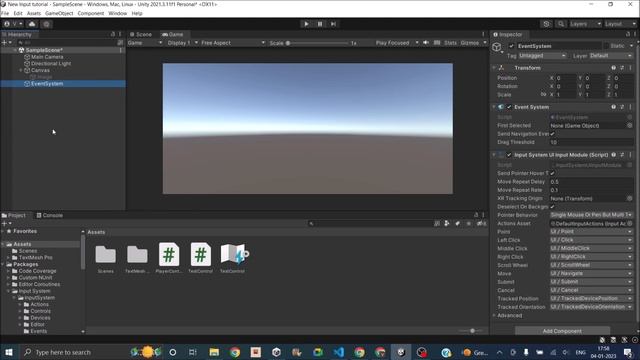Open the Pointer Behavior dropdown

(591, 215)
